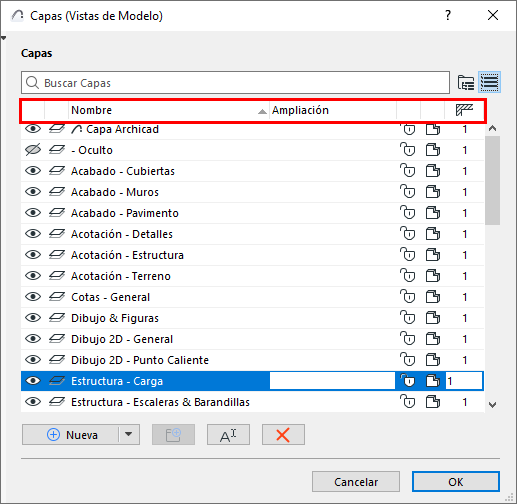Click folder icon of Dibujo 2D - General row

point(433,339)
